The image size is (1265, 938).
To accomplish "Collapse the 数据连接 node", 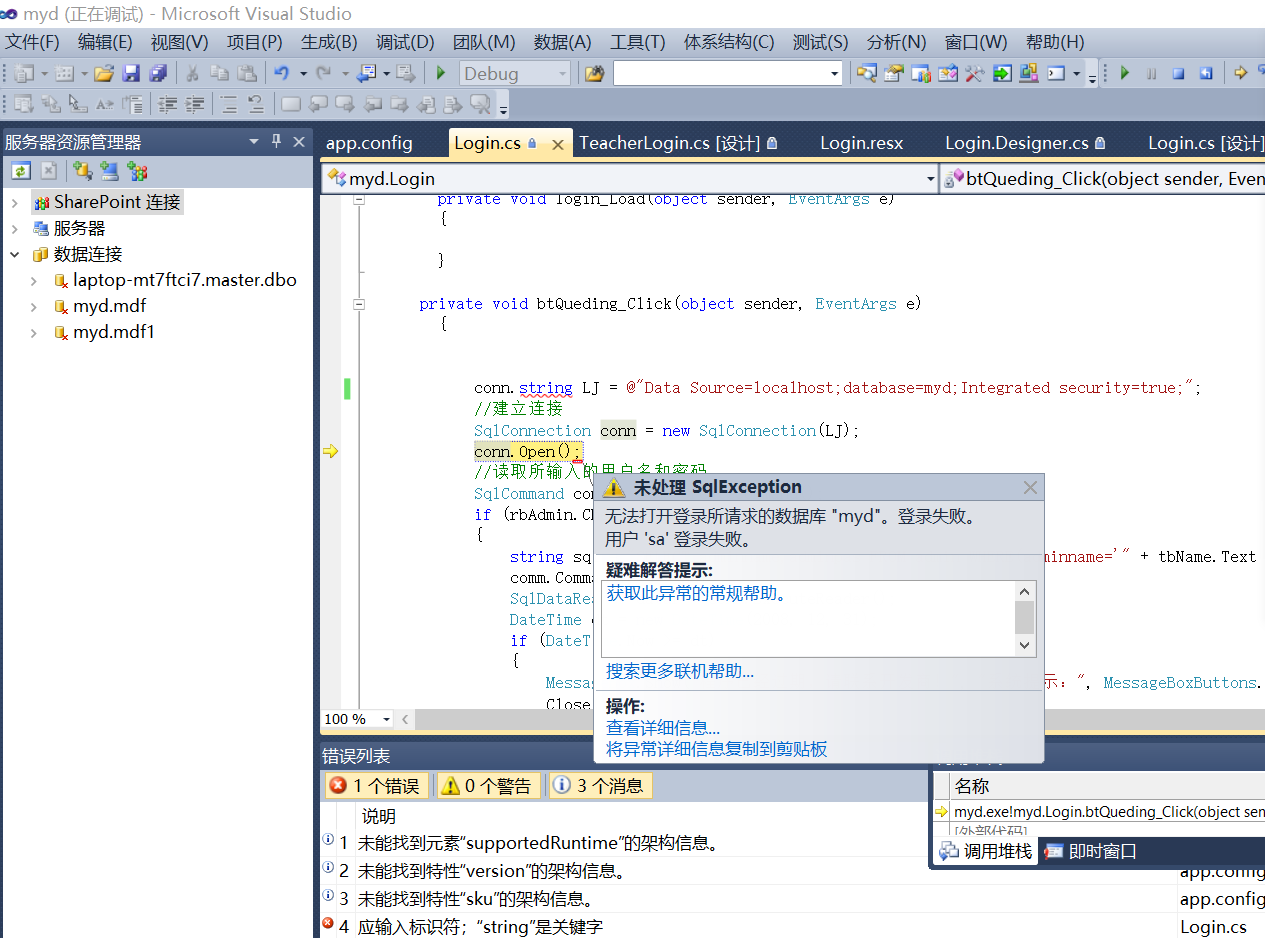I will [x=15, y=255].
